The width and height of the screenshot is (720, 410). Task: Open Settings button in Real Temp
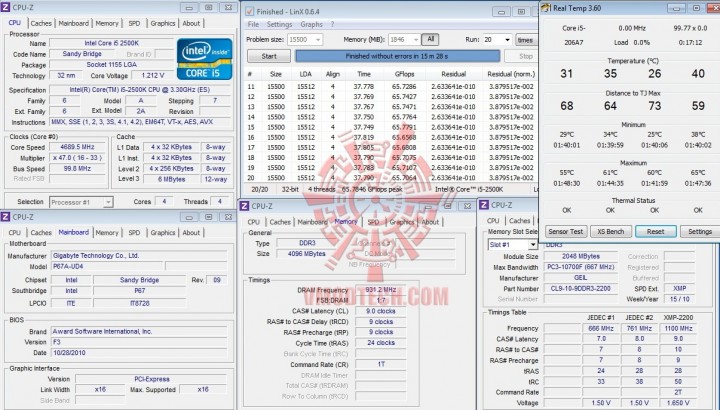coord(700,231)
